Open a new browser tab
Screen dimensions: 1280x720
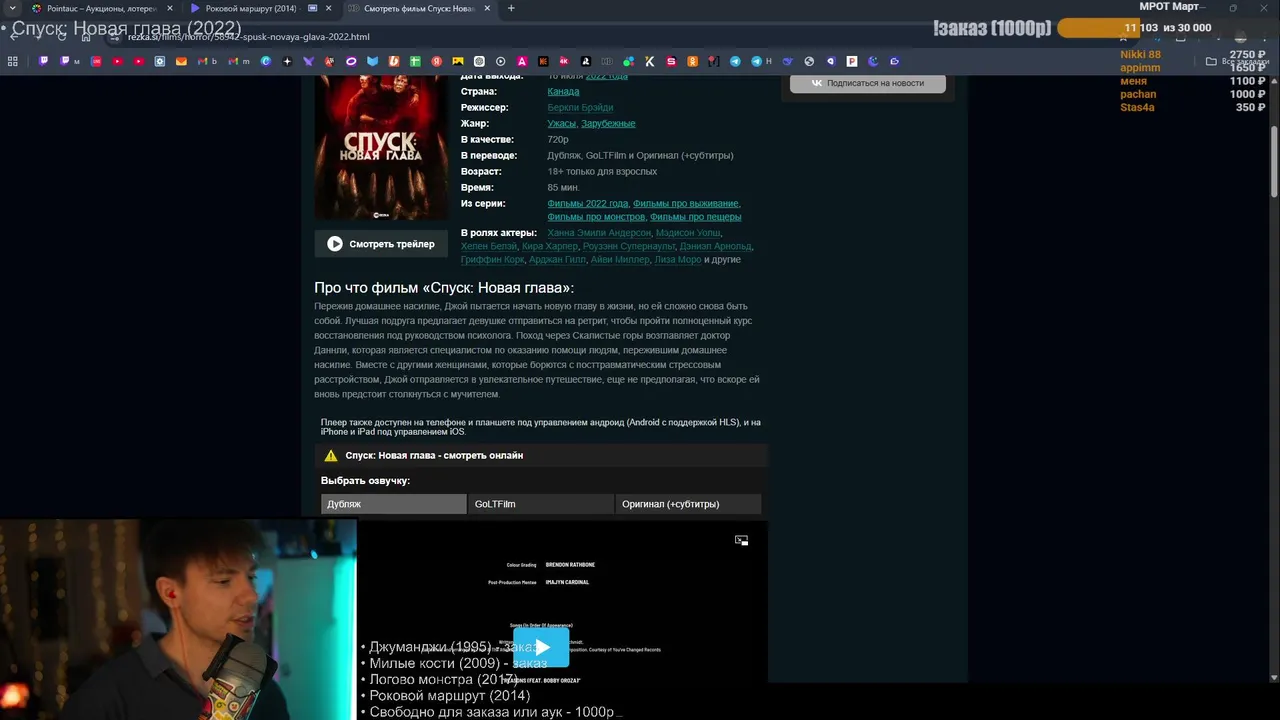tap(511, 8)
